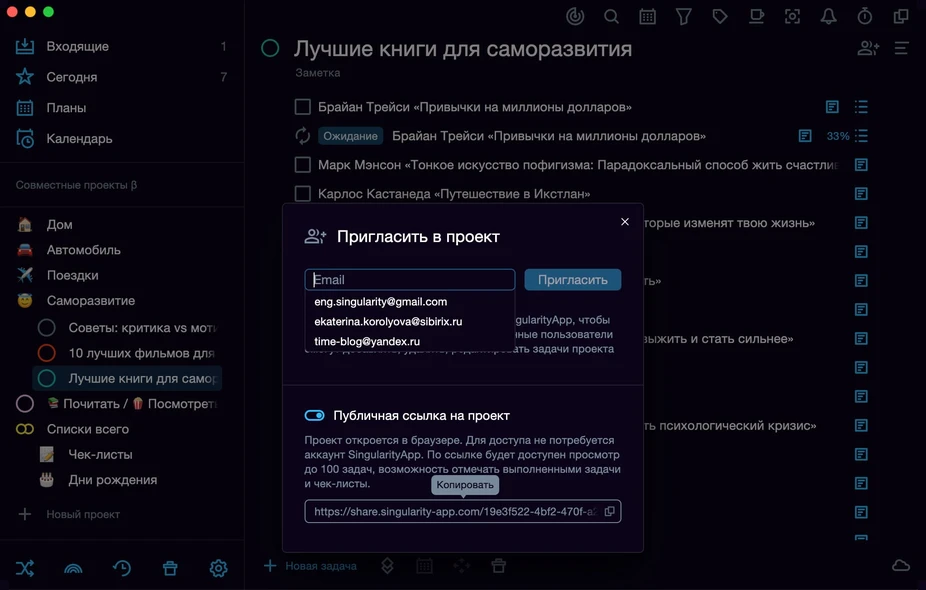
Task: Check the Карлос Кастанеда task checkbox
Action: (302, 194)
